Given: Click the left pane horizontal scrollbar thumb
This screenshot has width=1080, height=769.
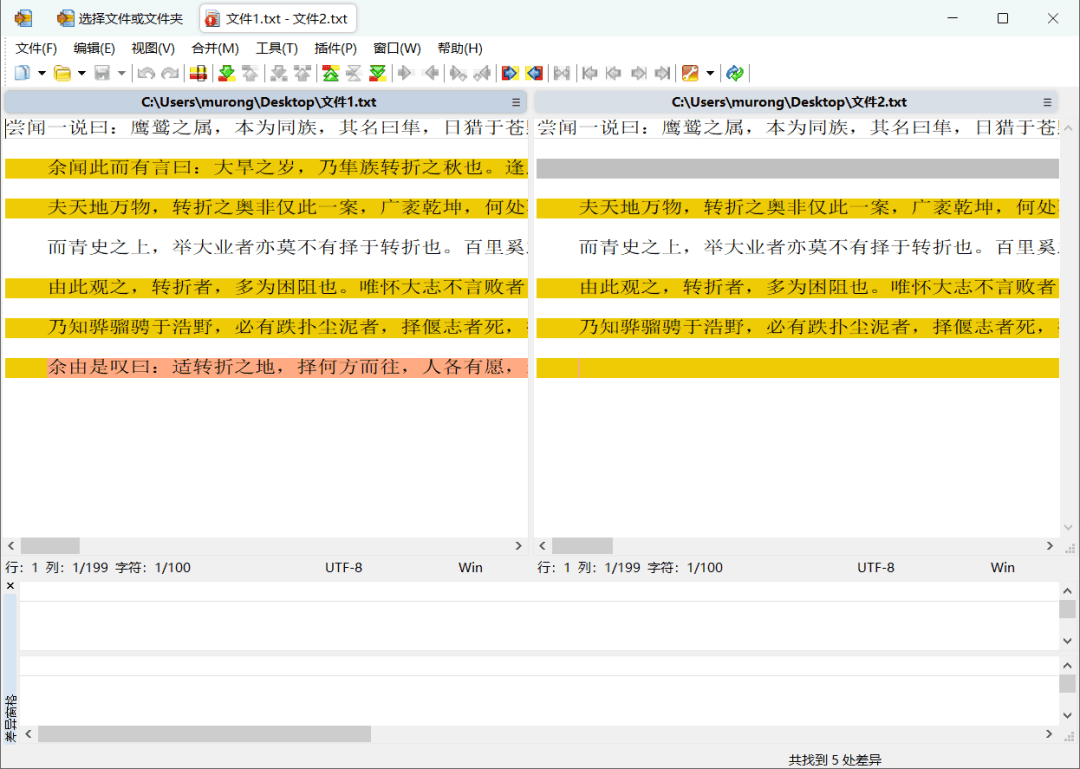Looking at the screenshot, I should coord(50,546).
